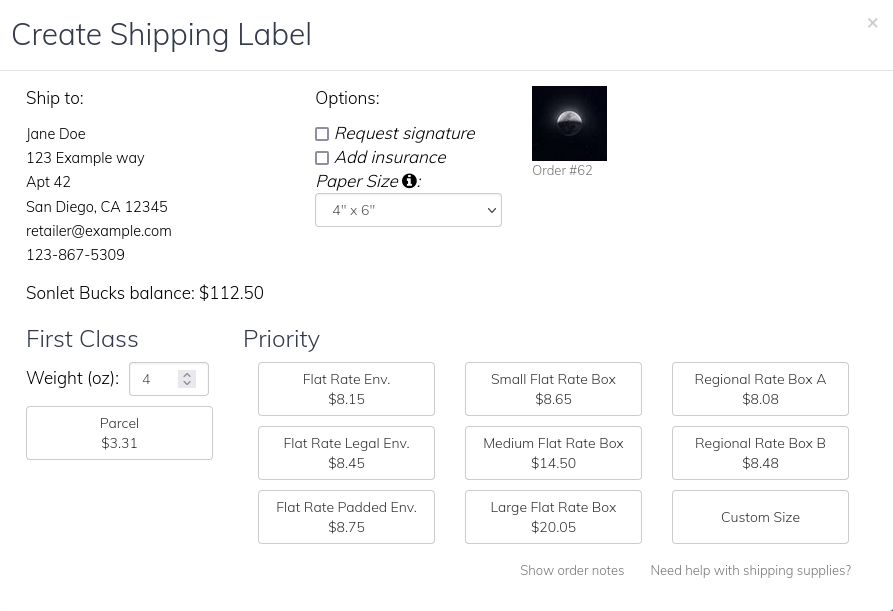The image size is (893, 611).
Task: Open the moon product thumbnail for Order #62
Action: 569,123
